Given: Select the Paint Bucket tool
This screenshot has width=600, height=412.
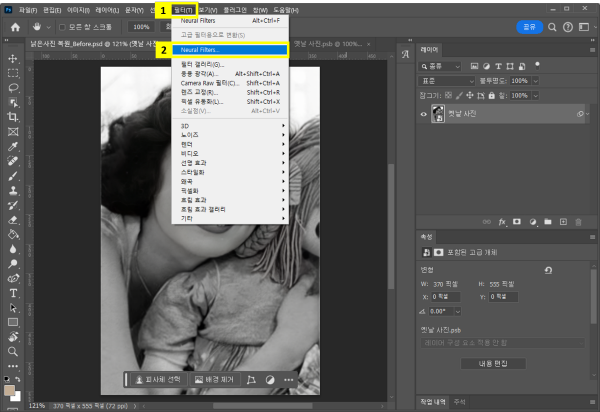Looking at the screenshot, I should 13,234.
